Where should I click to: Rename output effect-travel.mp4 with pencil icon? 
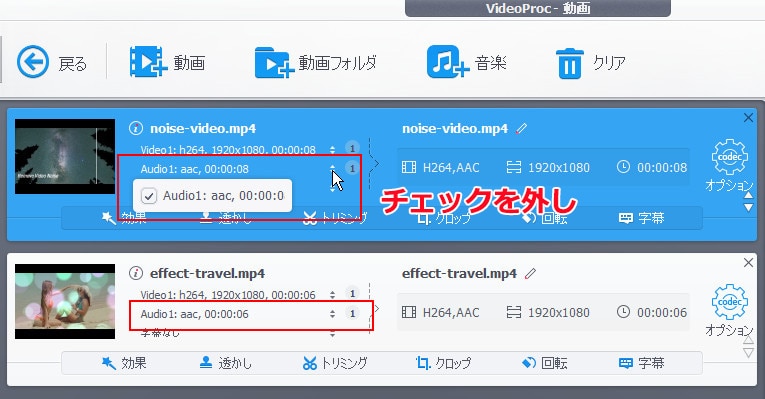point(530,274)
